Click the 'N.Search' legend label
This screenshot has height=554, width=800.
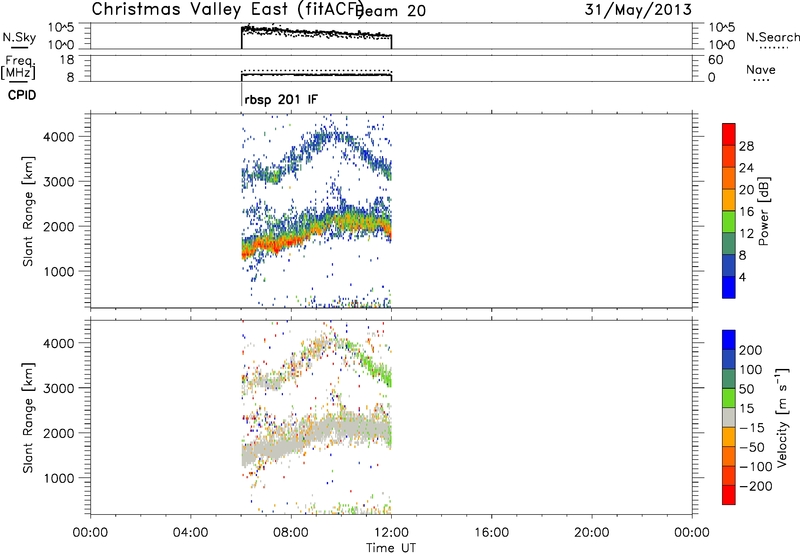772,37
